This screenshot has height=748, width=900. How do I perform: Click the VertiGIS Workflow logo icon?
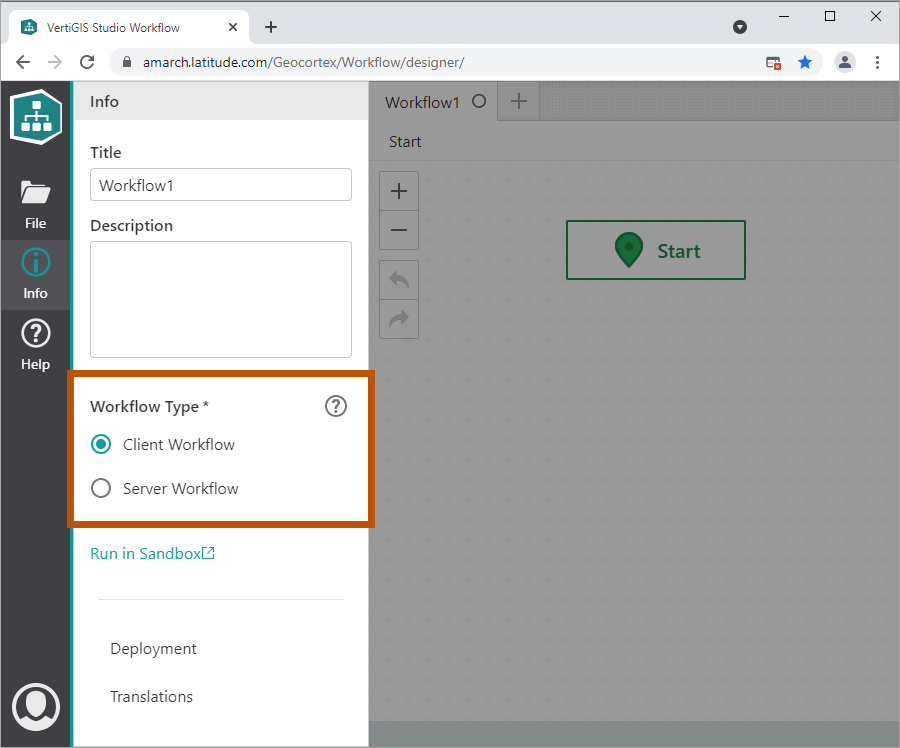click(36, 116)
